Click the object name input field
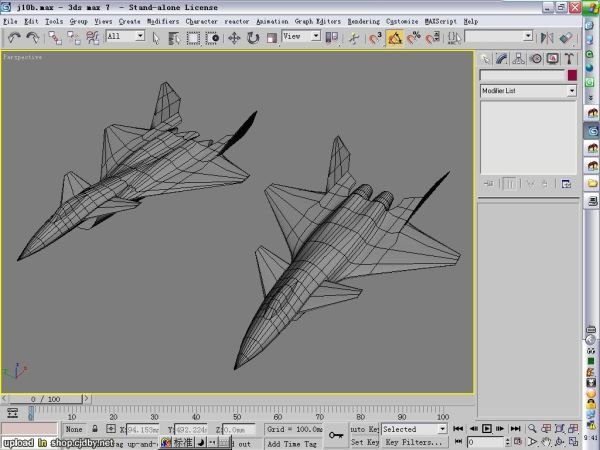 point(522,75)
